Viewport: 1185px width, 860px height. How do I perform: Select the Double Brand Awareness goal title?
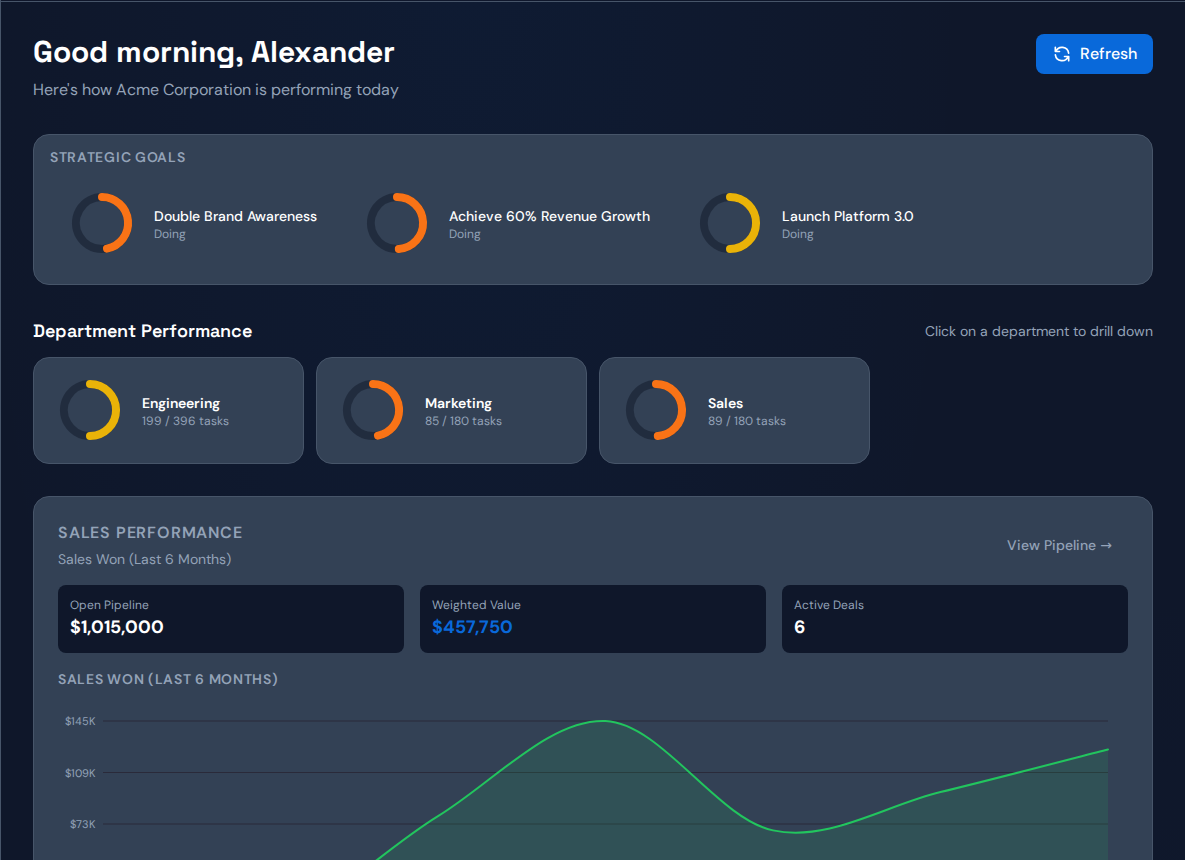[235, 216]
